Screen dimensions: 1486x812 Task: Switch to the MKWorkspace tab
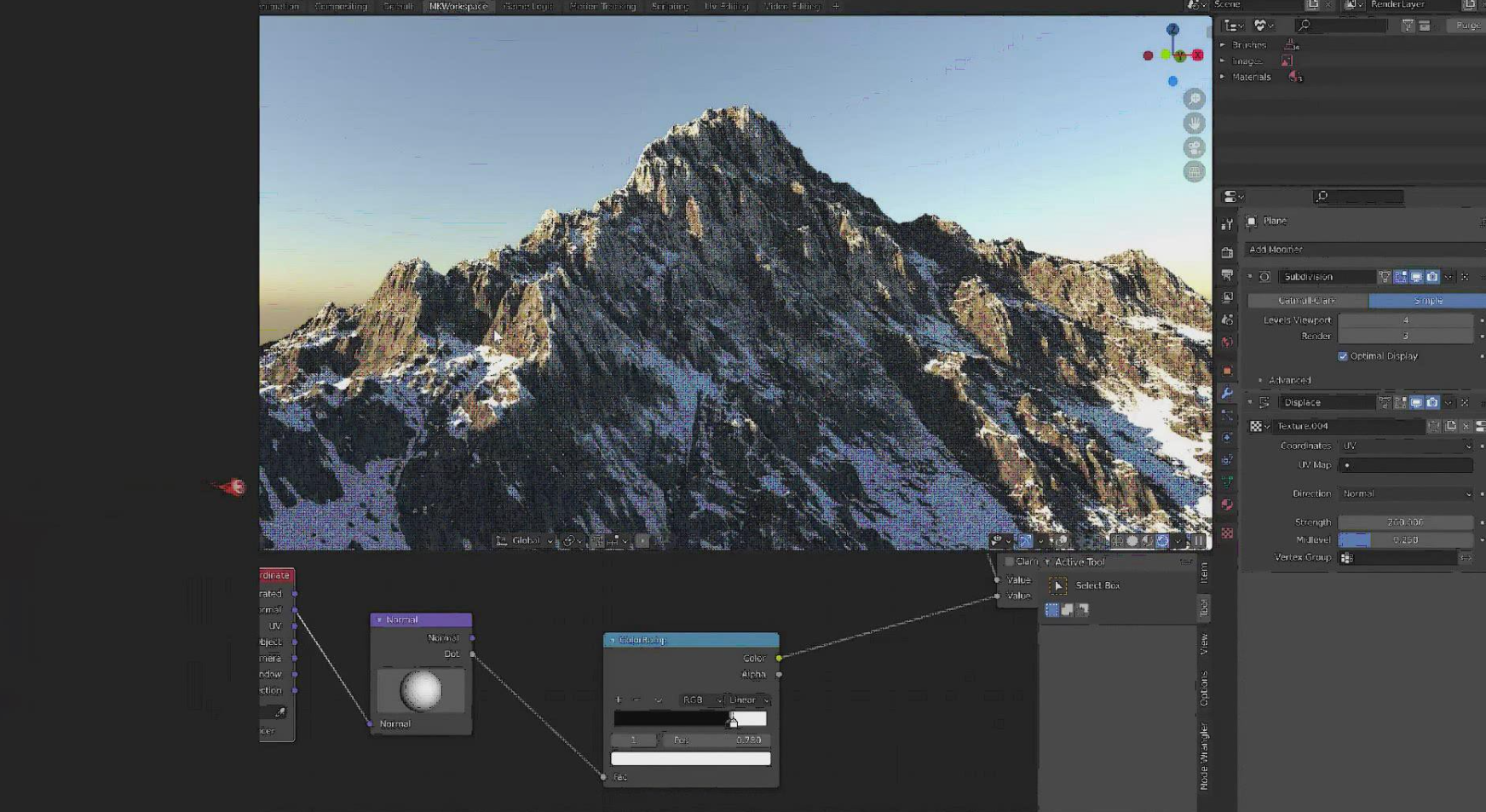tap(458, 6)
